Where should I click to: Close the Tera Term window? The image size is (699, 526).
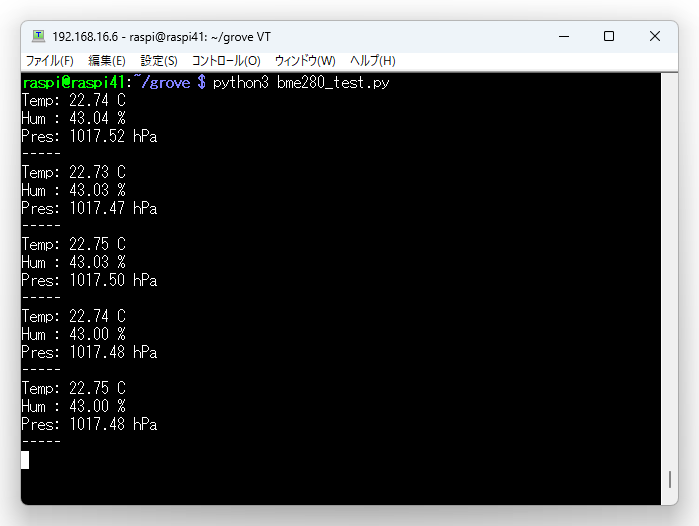[655, 36]
